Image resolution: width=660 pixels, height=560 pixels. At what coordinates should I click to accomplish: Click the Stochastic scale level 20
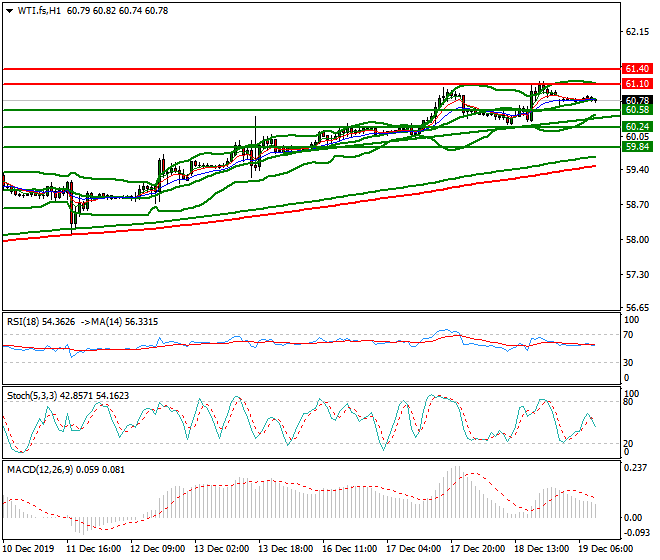tap(628, 443)
